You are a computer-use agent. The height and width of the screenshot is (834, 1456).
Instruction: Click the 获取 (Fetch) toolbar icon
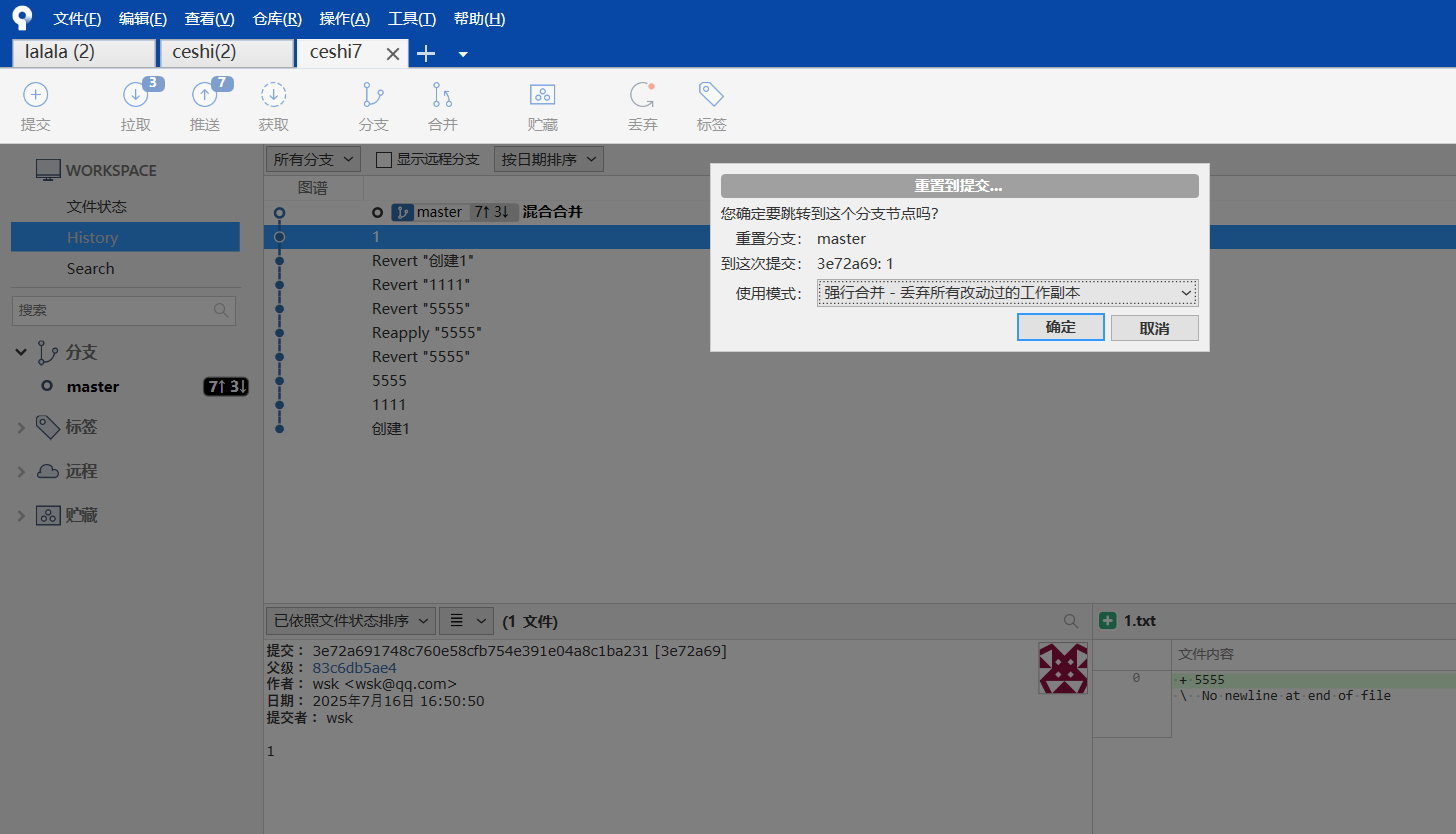[x=273, y=95]
